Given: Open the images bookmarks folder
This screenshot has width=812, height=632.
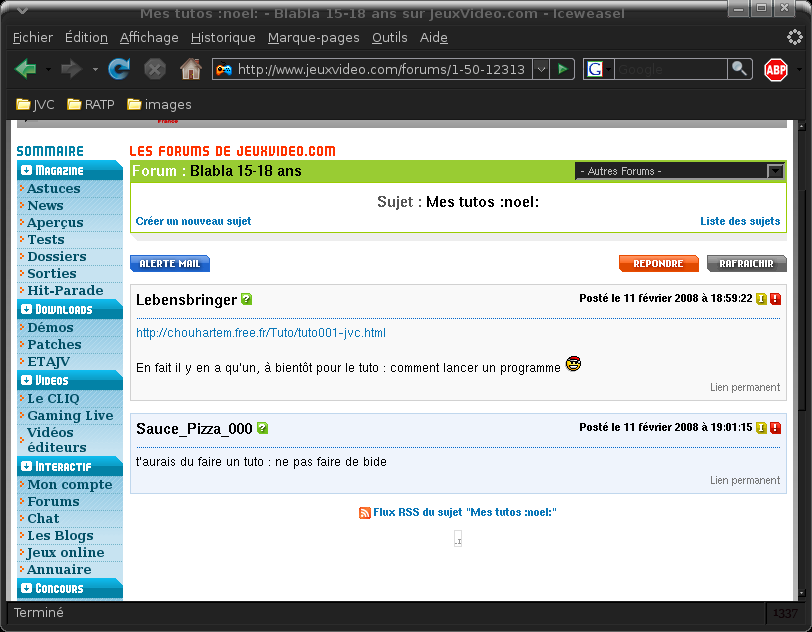Looking at the screenshot, I should point(159,105).
